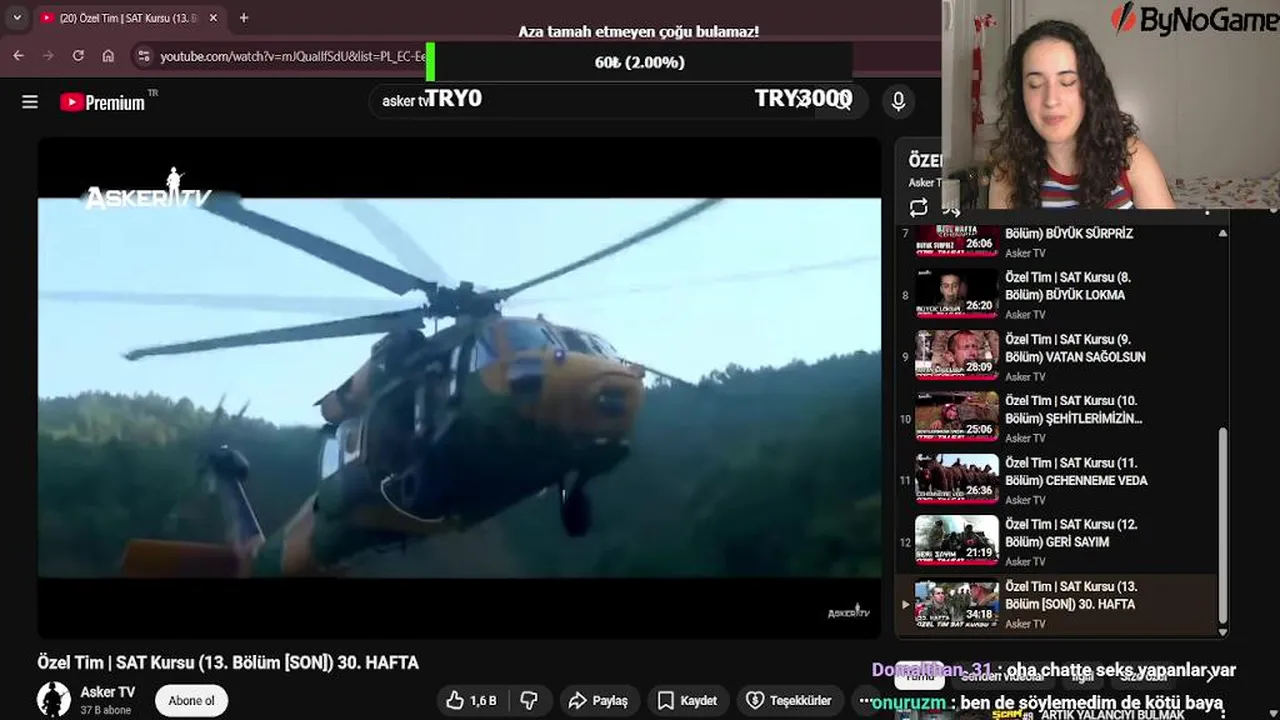Screen dimensions: 1280x720
Task: Click the helicopter video player area
Action: [459, 387]
